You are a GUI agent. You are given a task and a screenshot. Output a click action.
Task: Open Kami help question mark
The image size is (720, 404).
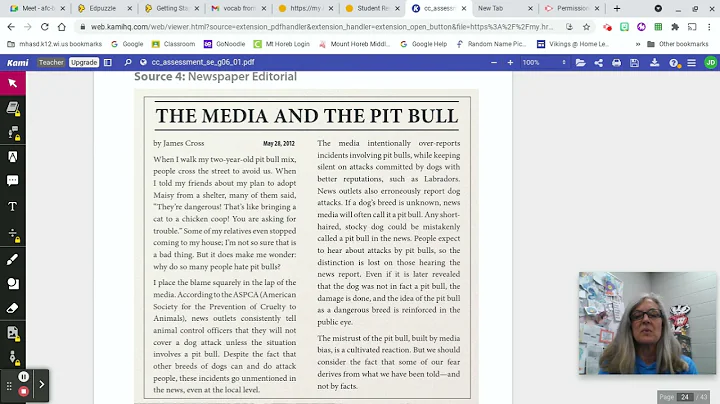[x=674, y=63]
